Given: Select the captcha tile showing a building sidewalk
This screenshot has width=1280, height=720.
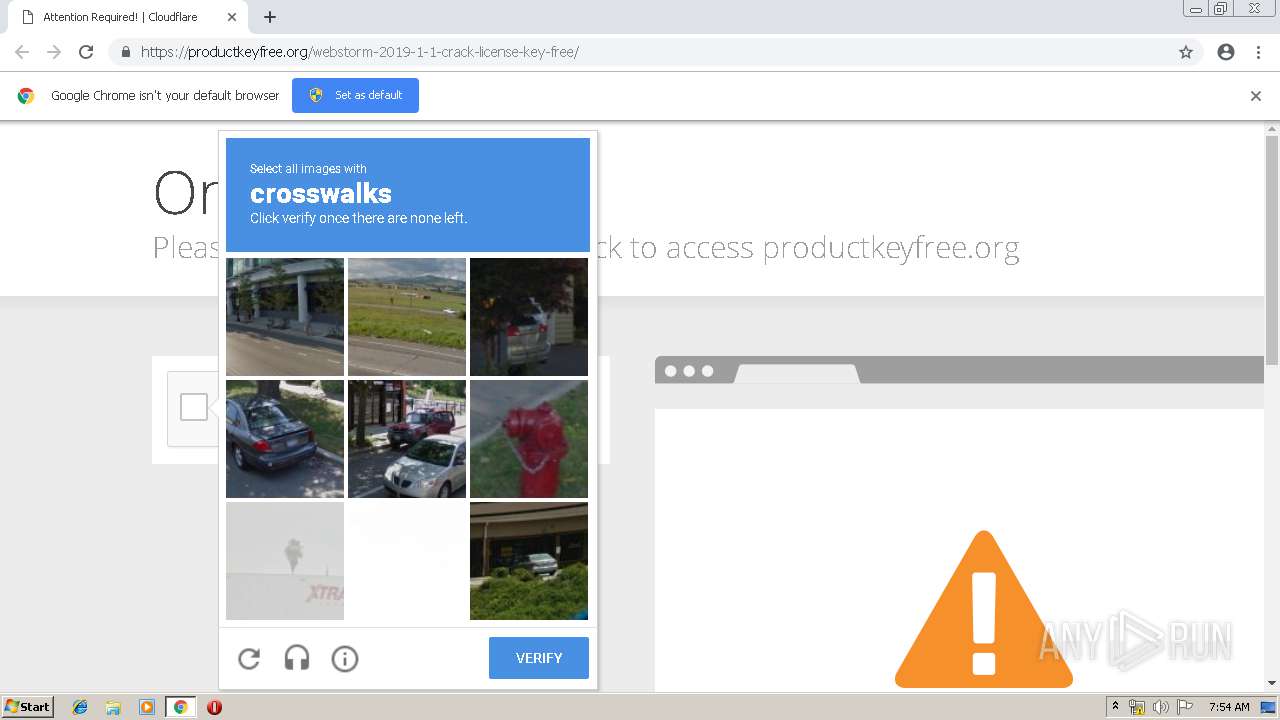Looking at the screenshot, I should (x=285, y=317).
